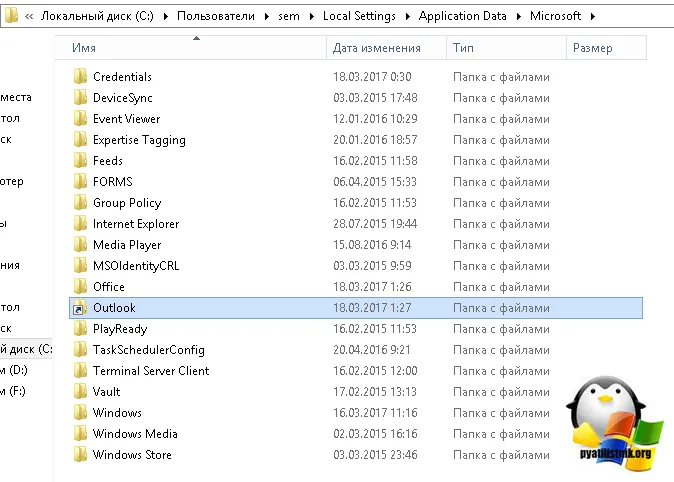The width and height of the screenshot is (674, 482).
Task: Sort by the Дата изменения column header
Action: pyautogui.click(x=386, y=48)
